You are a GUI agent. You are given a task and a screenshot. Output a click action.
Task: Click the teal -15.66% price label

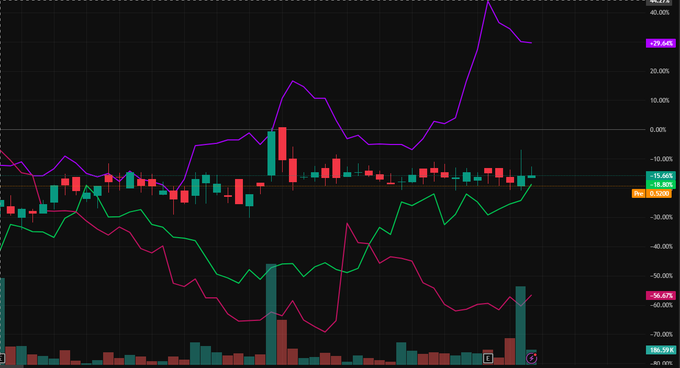point(660,176)
